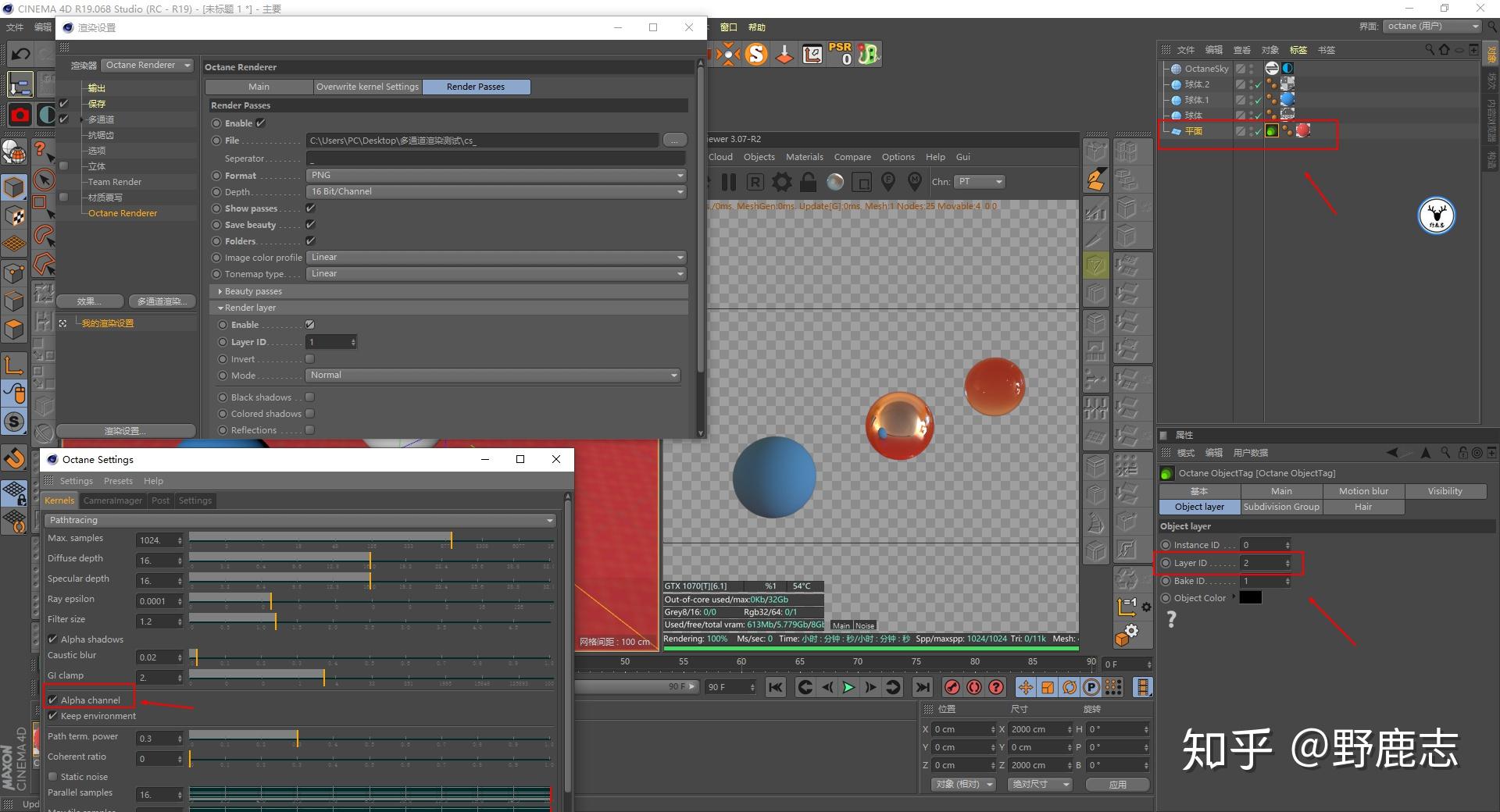Jump to the animation start frame
The width and height of the screenshot is (1500, 812).
pos(776,687)
